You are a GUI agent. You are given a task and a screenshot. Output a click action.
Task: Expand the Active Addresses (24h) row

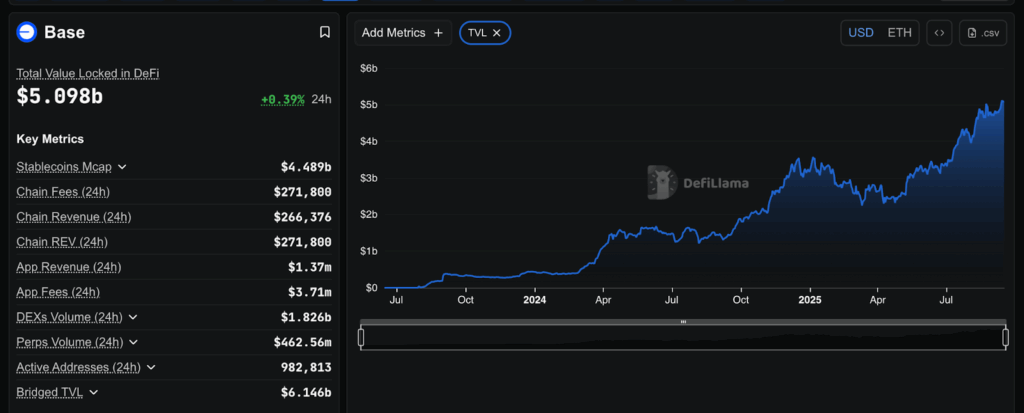152,368
